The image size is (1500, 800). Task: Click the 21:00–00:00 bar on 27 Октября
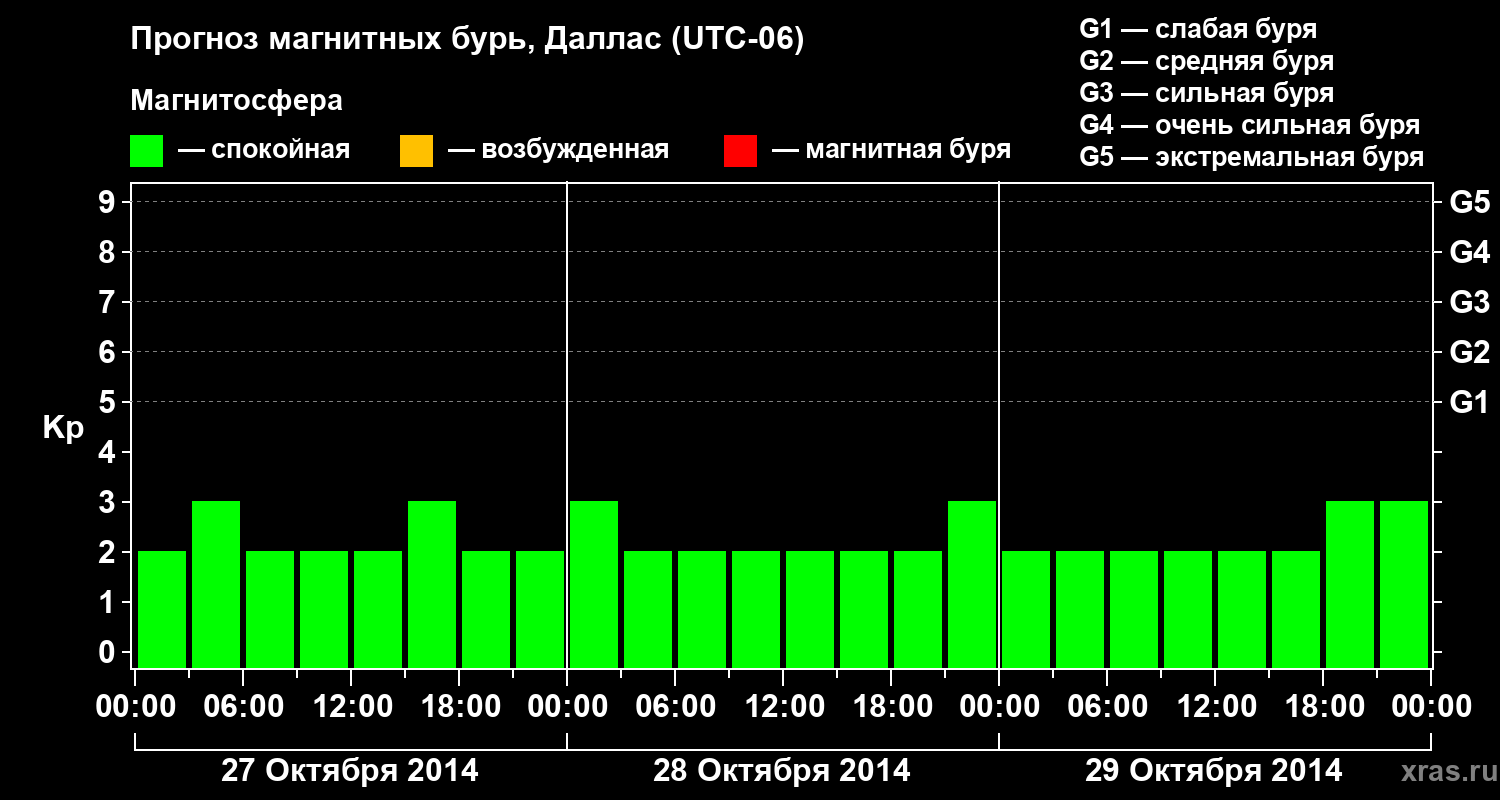[540, 609]
